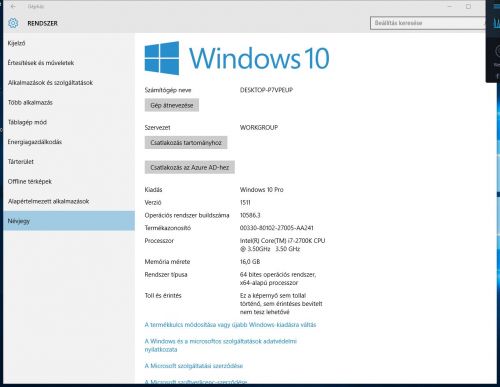Click the WORKGROUP value
This screenshot has width=500, height=387.
[x=259, y=127]
